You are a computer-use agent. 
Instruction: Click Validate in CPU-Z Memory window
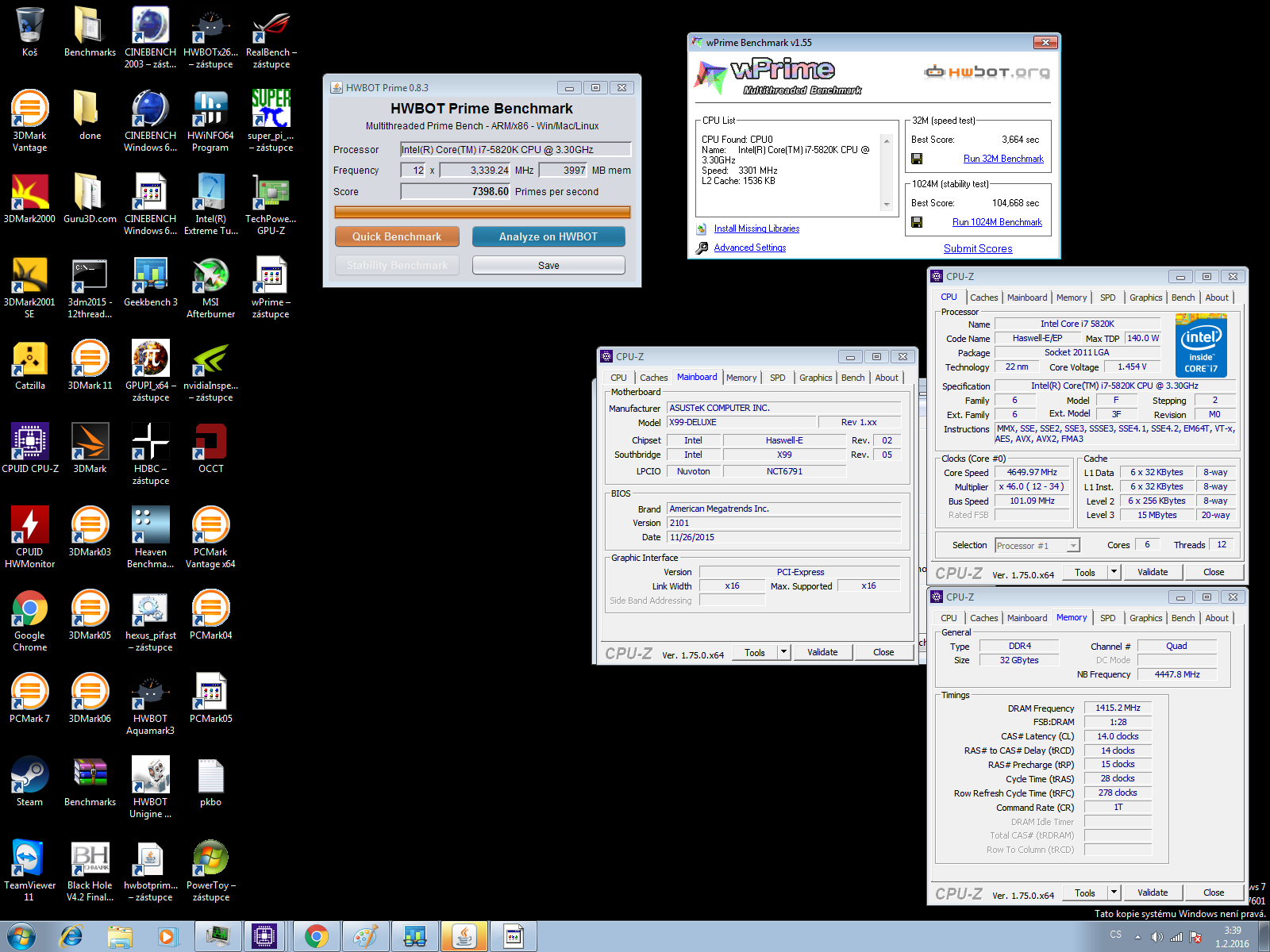click(1153, 892)
